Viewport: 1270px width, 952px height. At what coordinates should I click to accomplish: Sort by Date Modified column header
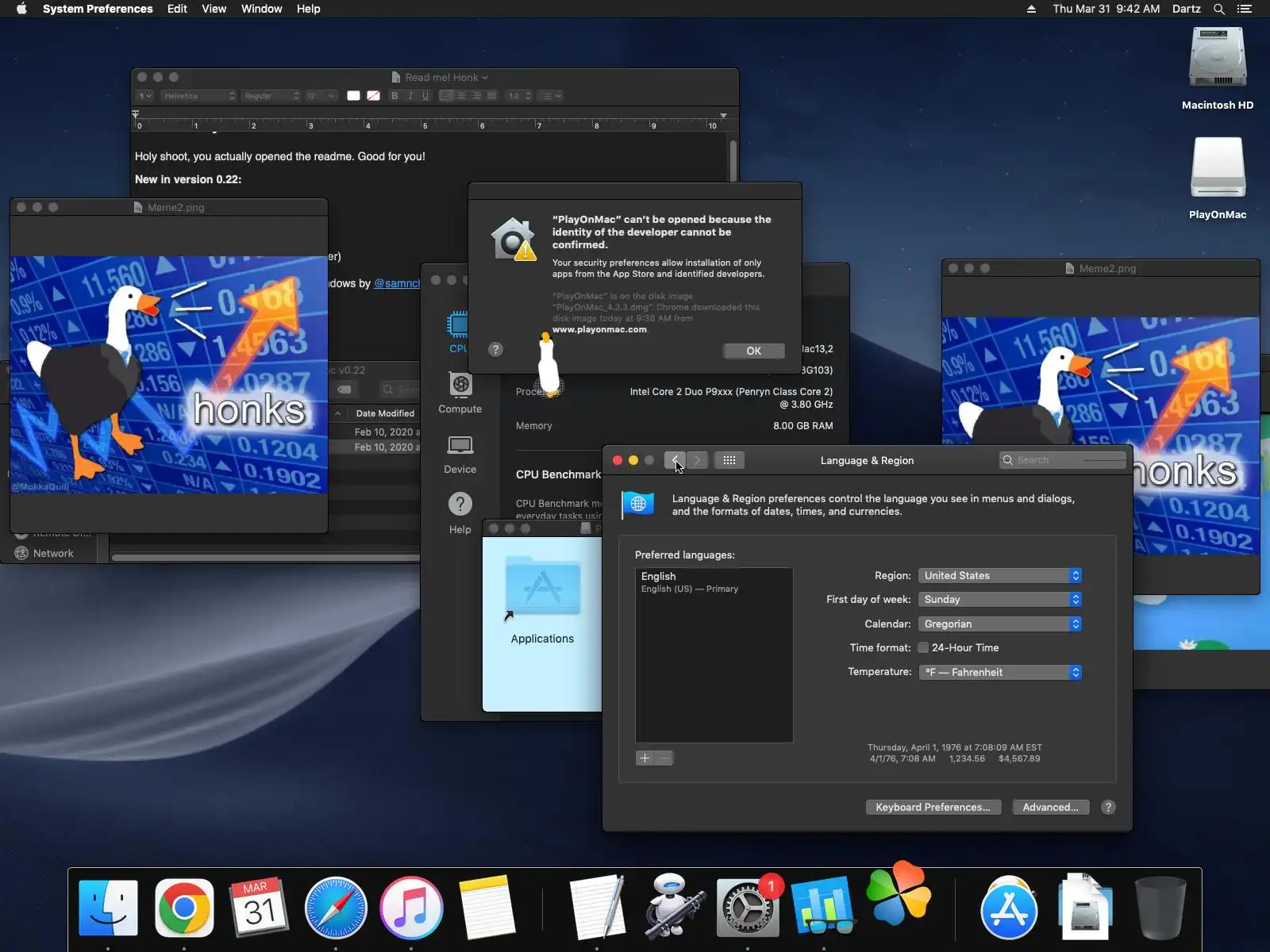coord(385,413)
